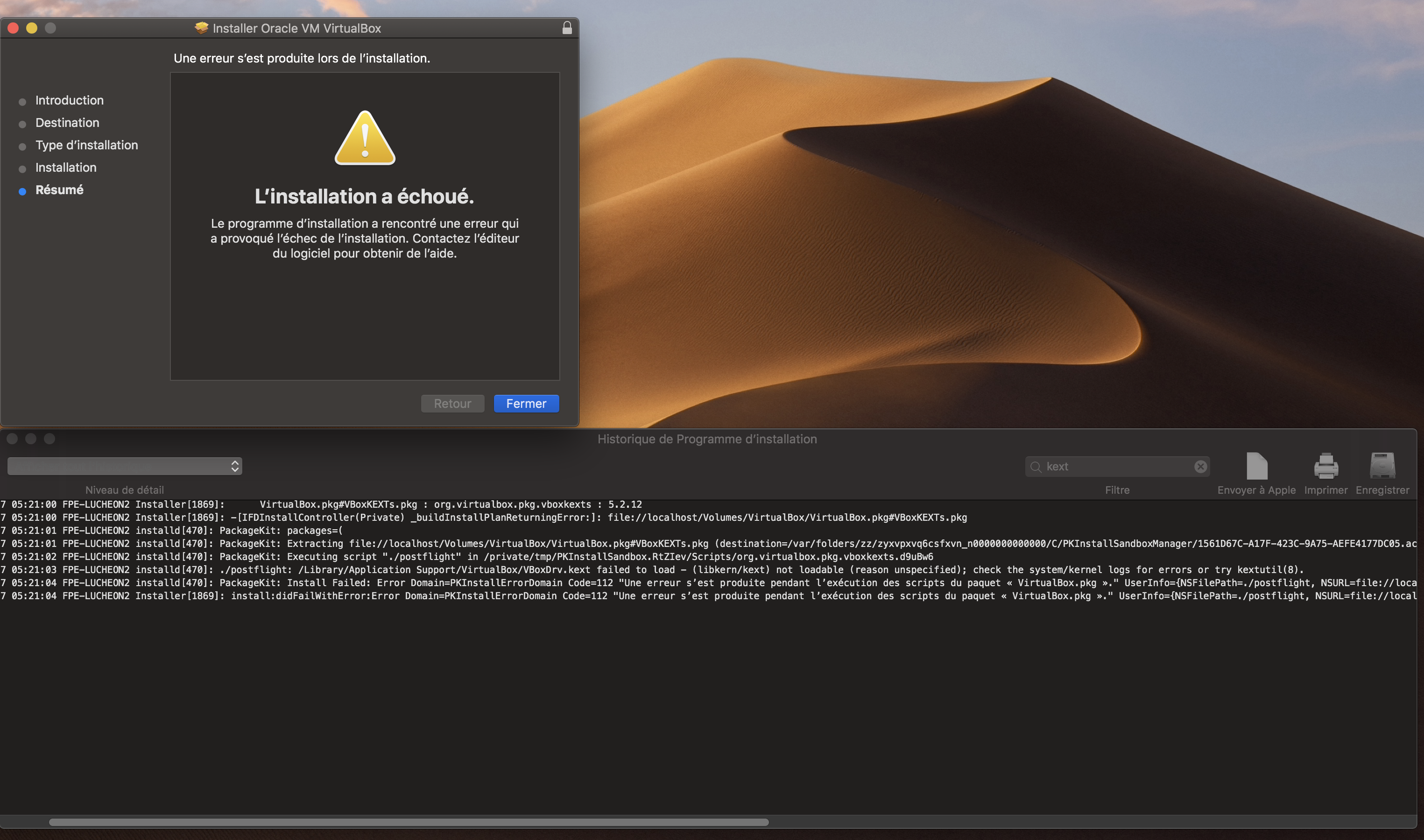Click the log line 'PackageKit: Extracting file://localhost'
1424x840 pixels.
[708, 543]
